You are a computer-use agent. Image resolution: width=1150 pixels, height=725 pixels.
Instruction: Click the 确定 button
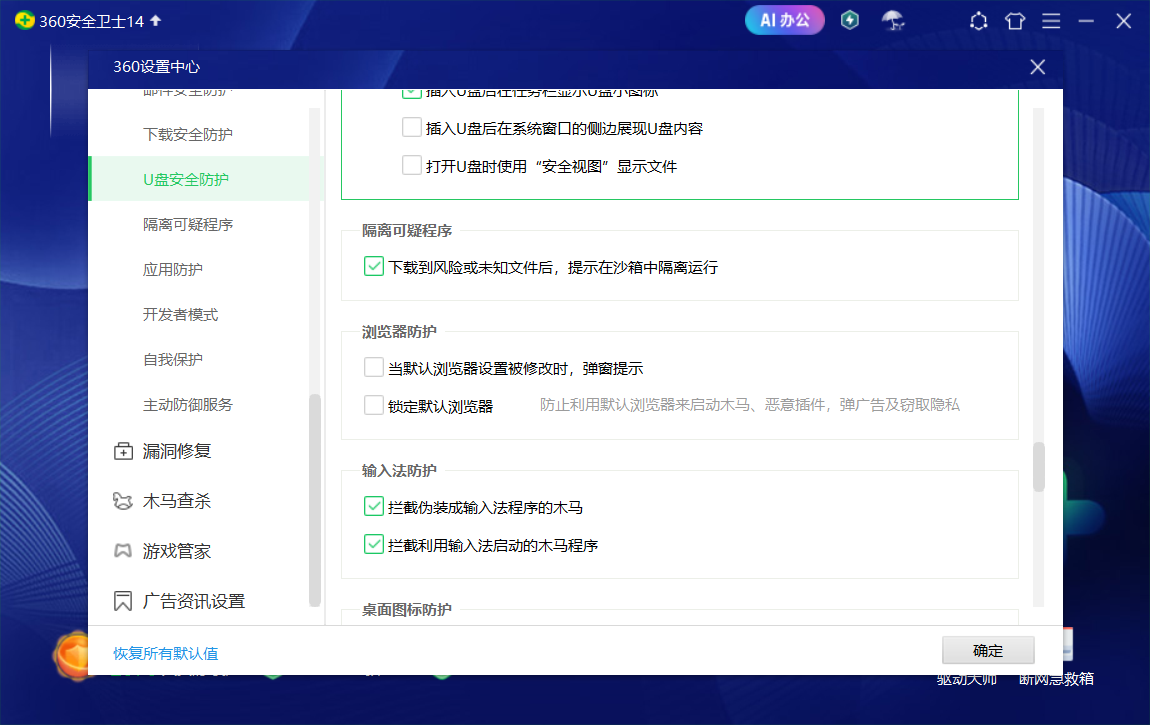988,650
